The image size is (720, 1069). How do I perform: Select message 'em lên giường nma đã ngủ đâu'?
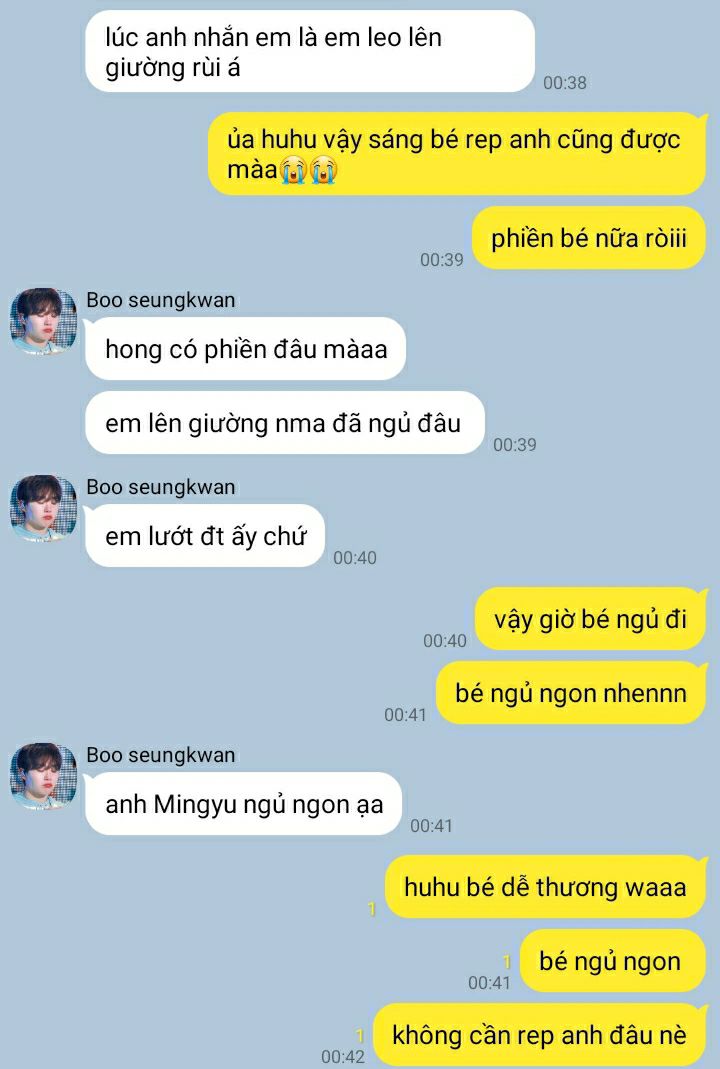pos(284,423)
